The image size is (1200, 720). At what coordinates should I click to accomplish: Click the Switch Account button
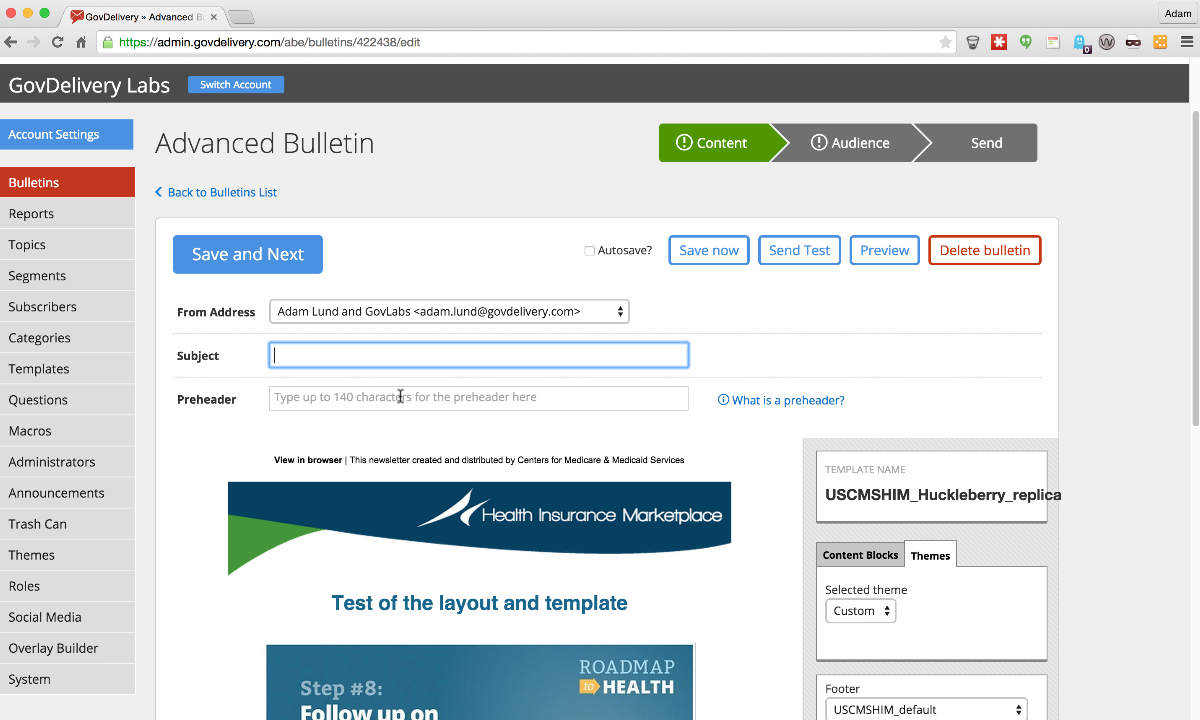click(236, 85)
